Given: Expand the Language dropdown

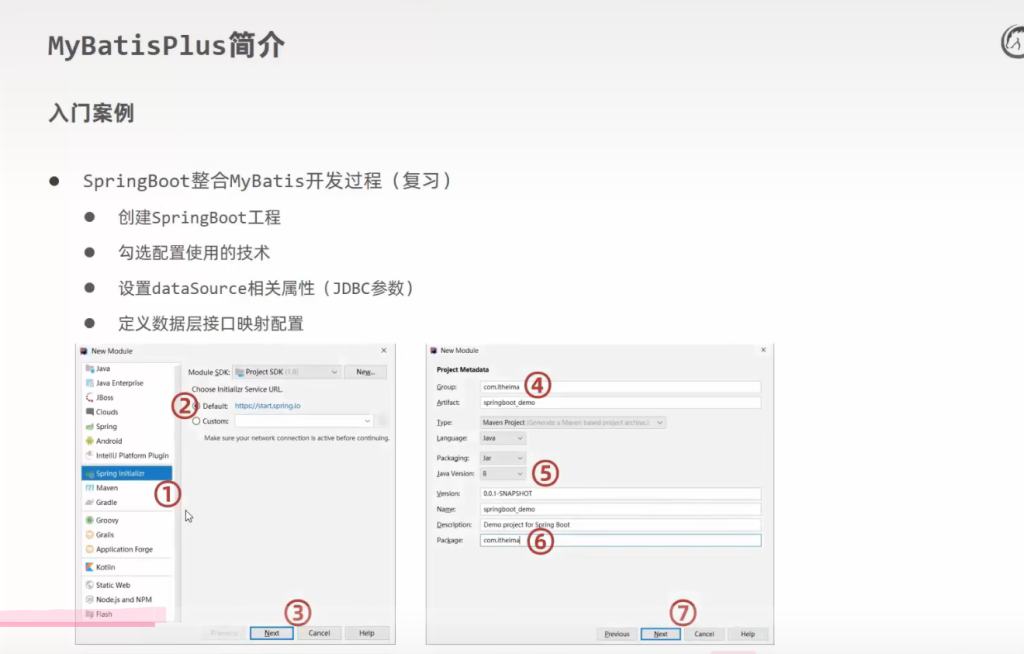Looking at the screenshot, I should [503, 438].
